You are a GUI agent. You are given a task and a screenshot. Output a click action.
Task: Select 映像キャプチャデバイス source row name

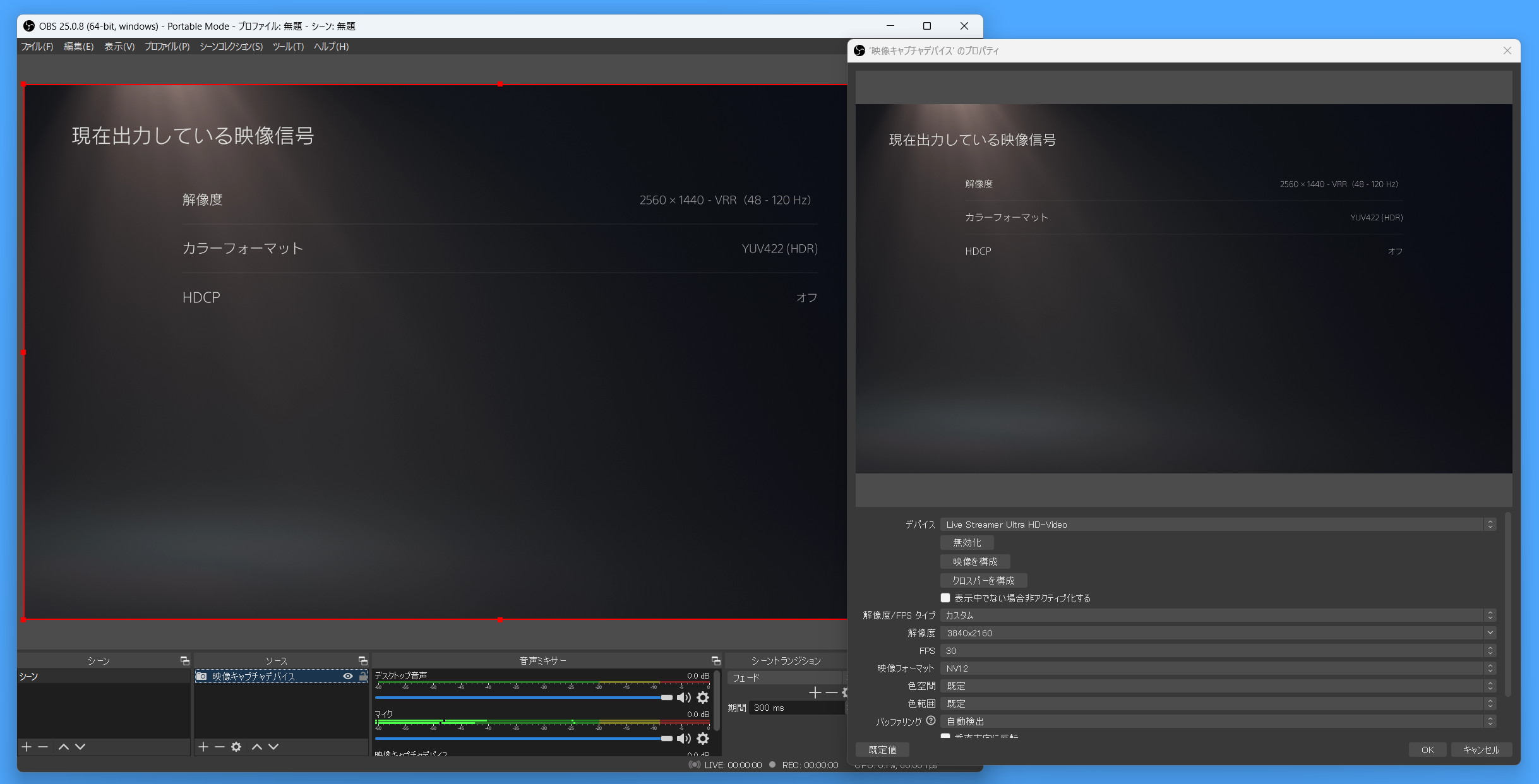(253, 676)
